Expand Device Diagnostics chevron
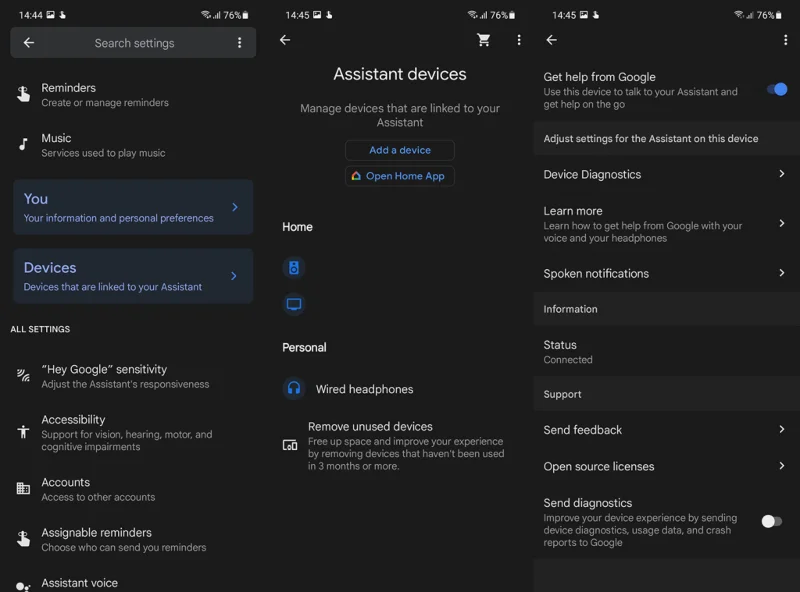 [x=782, y=174]
